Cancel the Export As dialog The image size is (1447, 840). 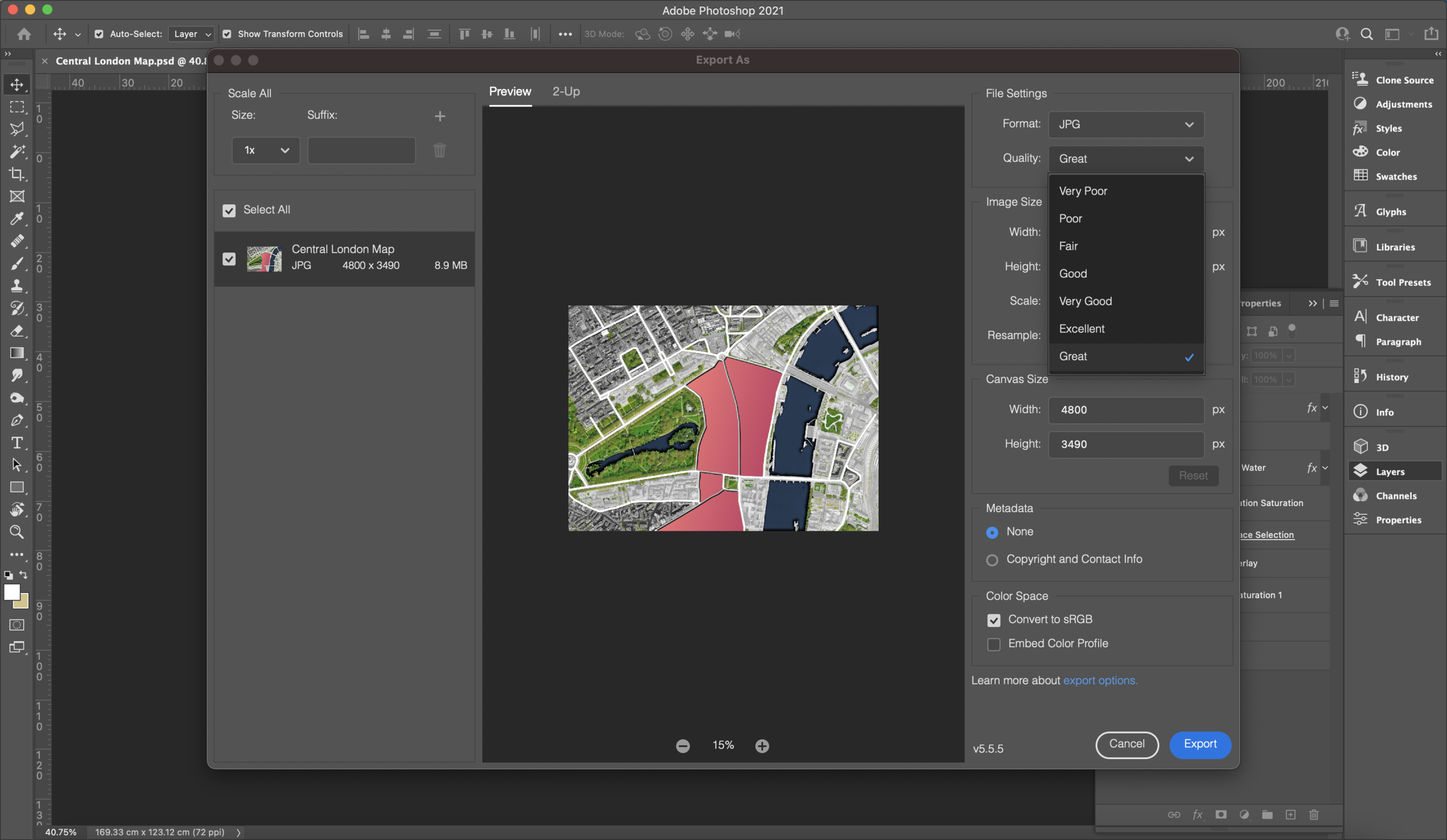[x=1126, y=745]
